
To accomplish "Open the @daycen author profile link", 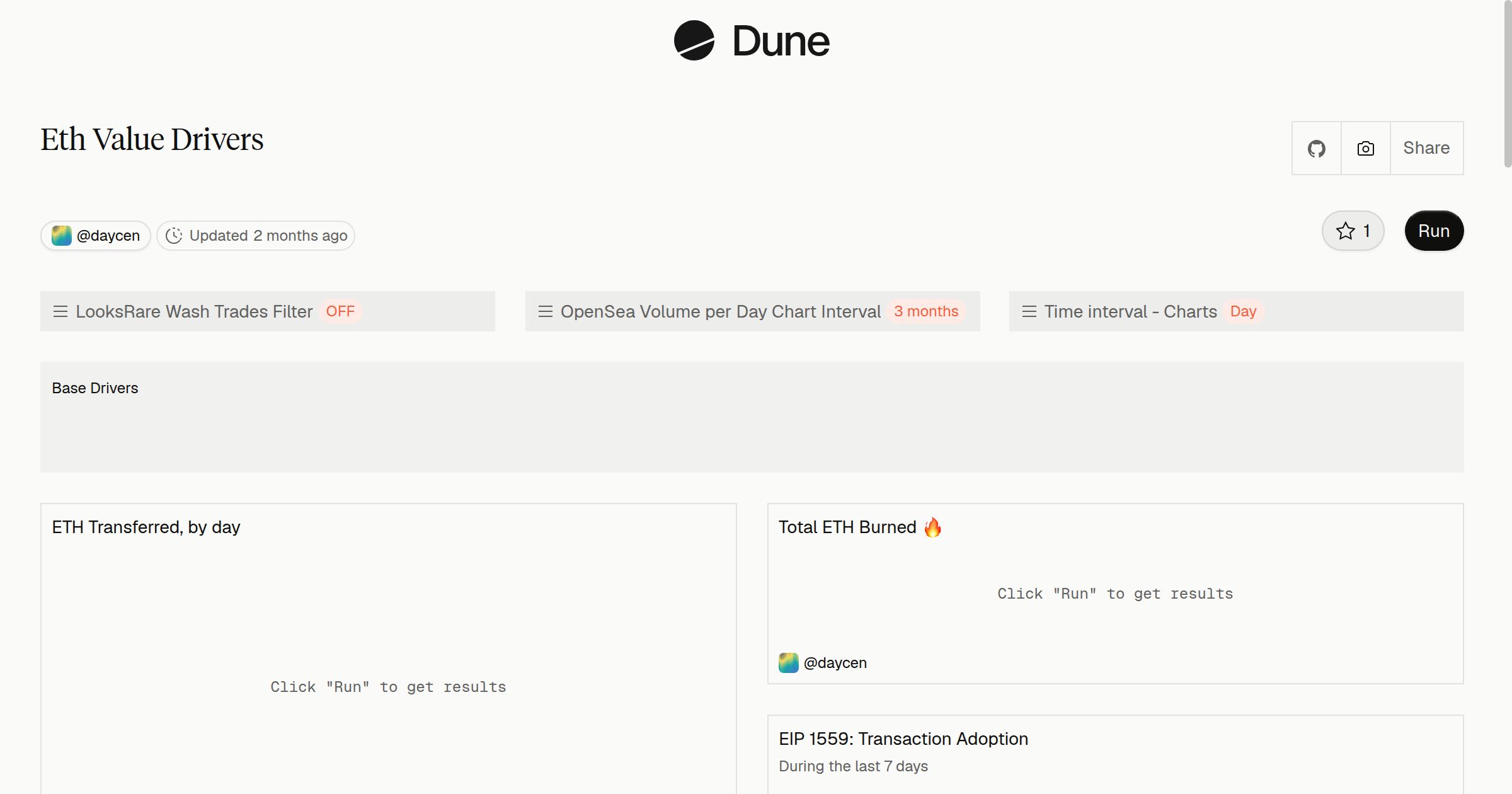I will pyautogui.click(x=96, y=236).
